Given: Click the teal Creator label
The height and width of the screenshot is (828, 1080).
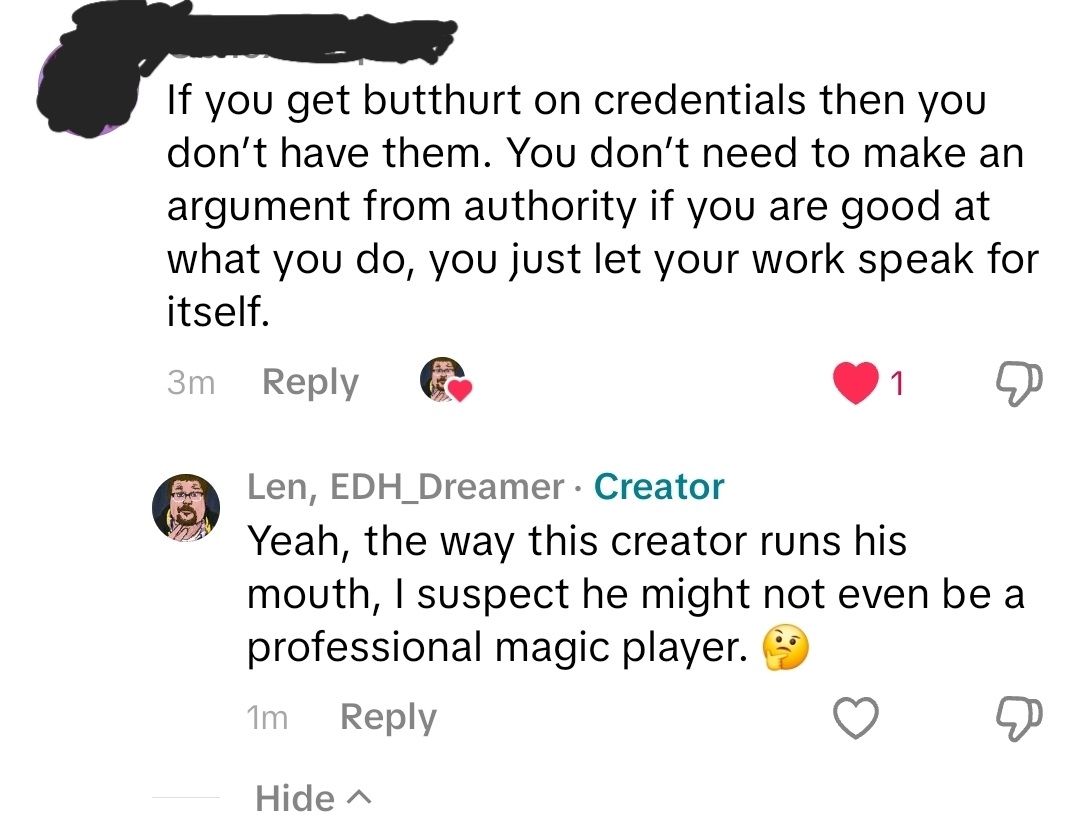Looking at the screenshot, I should click(x=658, y=487).
